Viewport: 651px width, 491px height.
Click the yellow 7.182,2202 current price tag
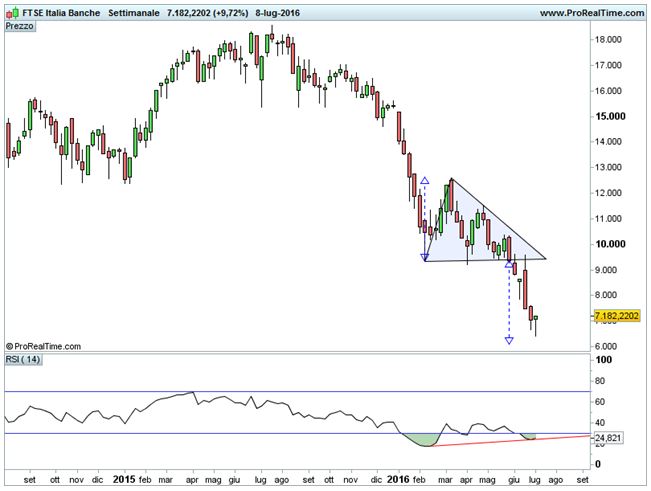(617, 316)
